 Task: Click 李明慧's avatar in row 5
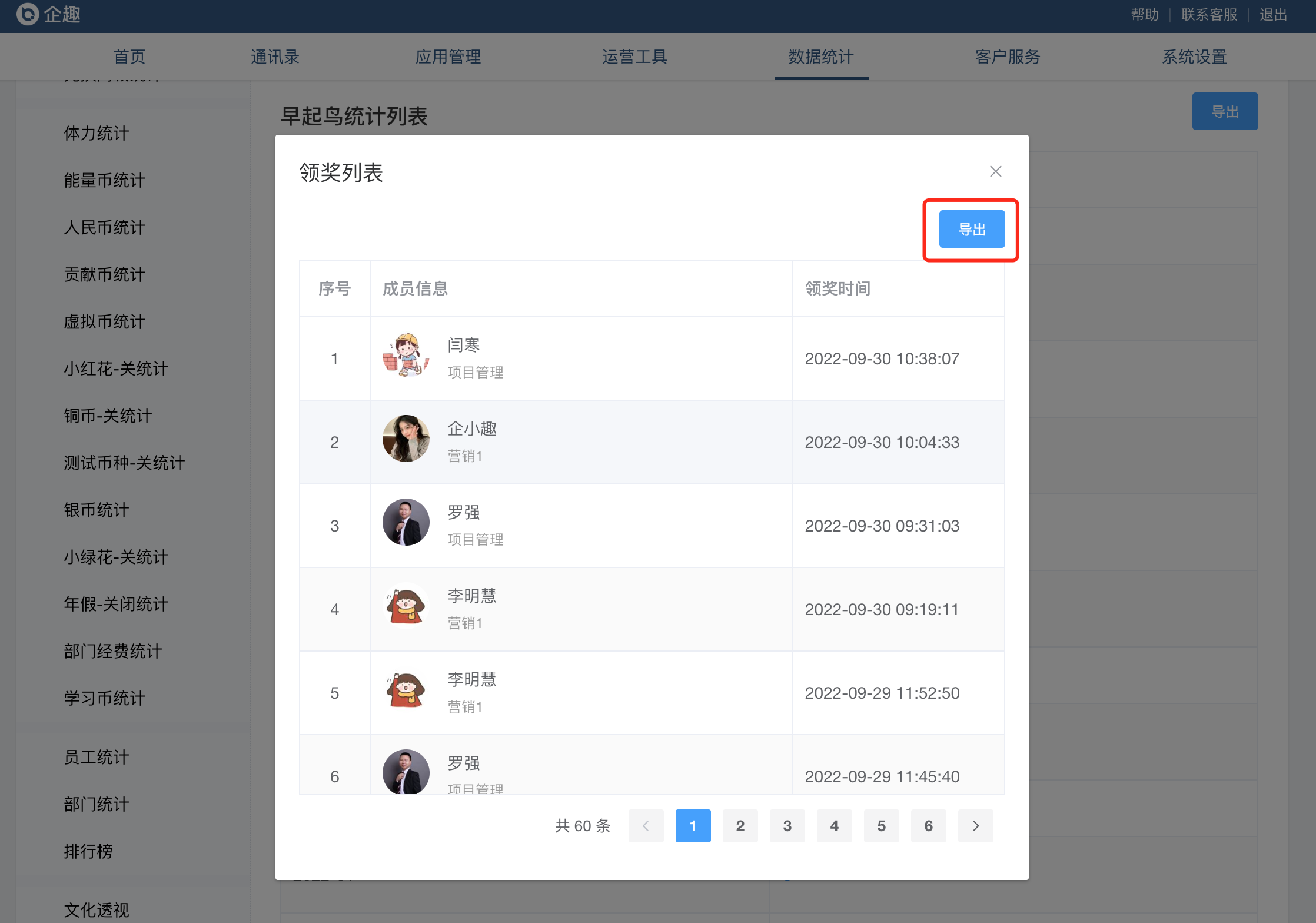[406, 689]
